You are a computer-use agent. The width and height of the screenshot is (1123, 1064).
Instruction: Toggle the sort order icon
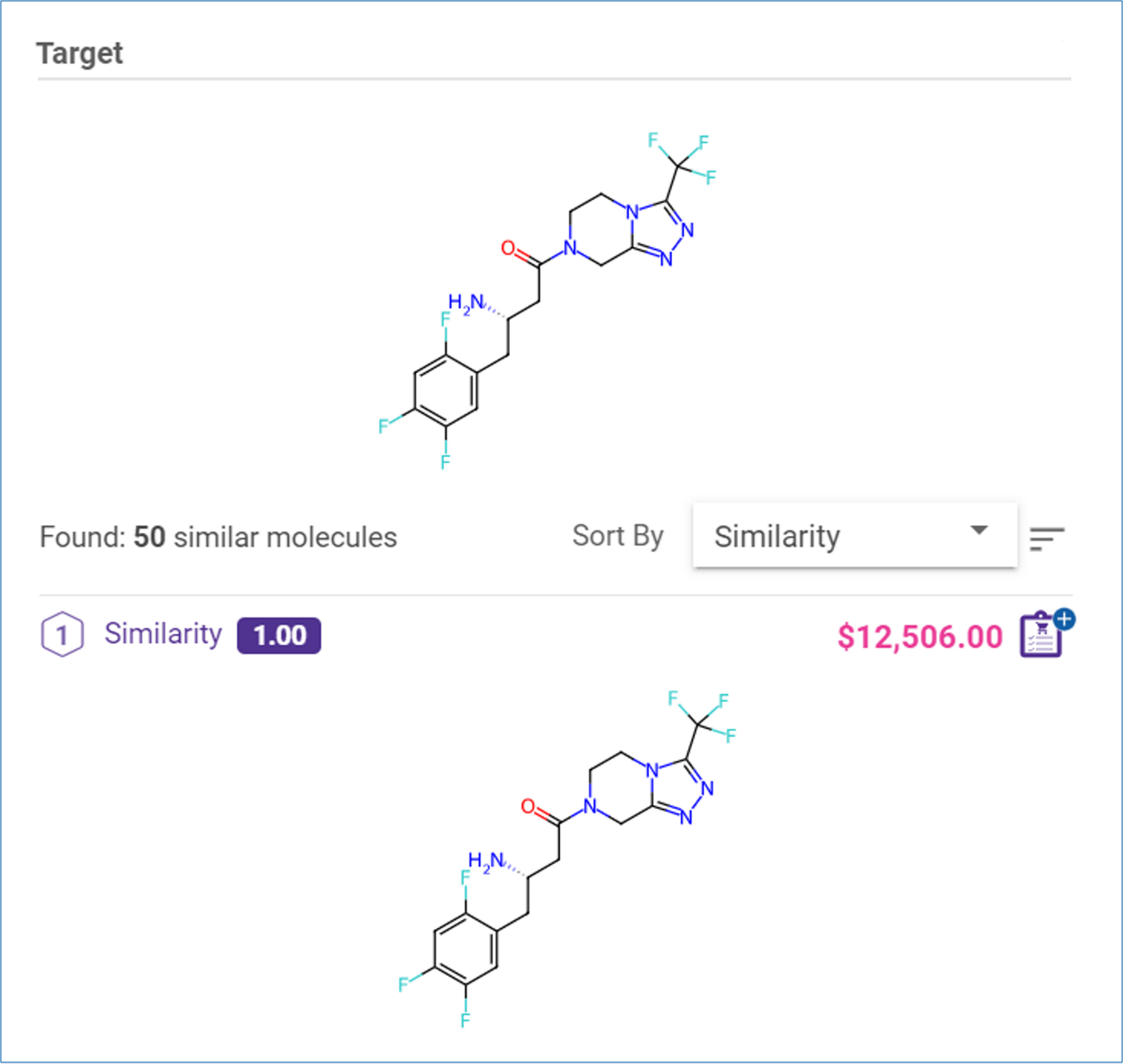[1047, 538]
